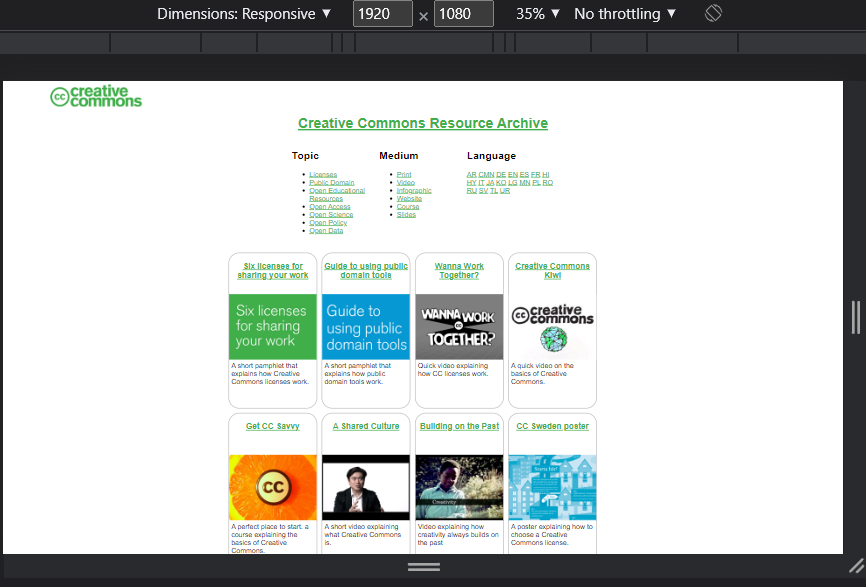
Task: Open the Creative Commons Resource Archive heading link
Action: pos(423,123)
